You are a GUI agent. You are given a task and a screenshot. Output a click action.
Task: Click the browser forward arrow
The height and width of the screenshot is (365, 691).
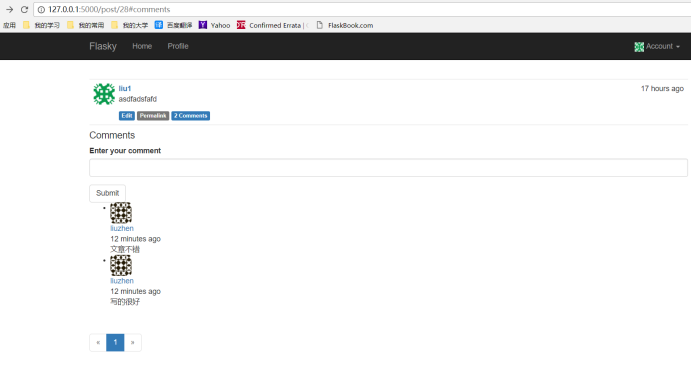(9, 9)
